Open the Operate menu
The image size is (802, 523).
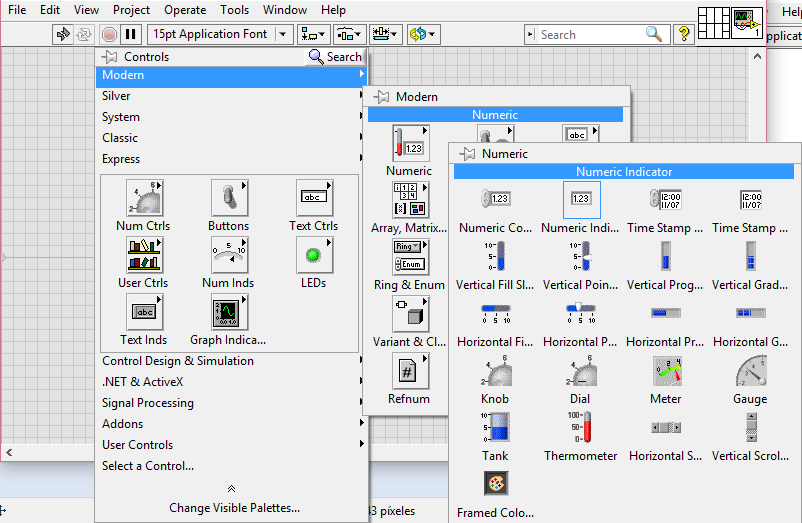tap(185, 10)
